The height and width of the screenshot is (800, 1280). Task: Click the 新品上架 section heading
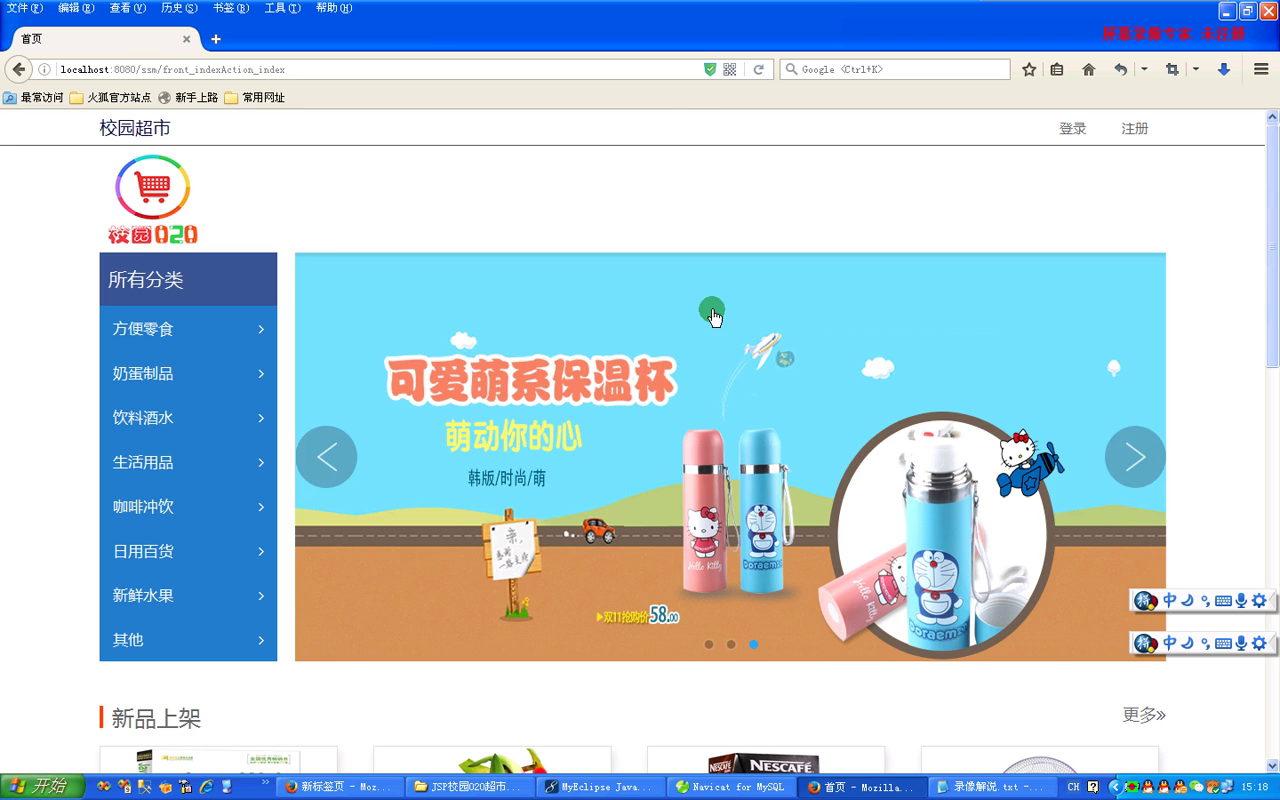156,718
